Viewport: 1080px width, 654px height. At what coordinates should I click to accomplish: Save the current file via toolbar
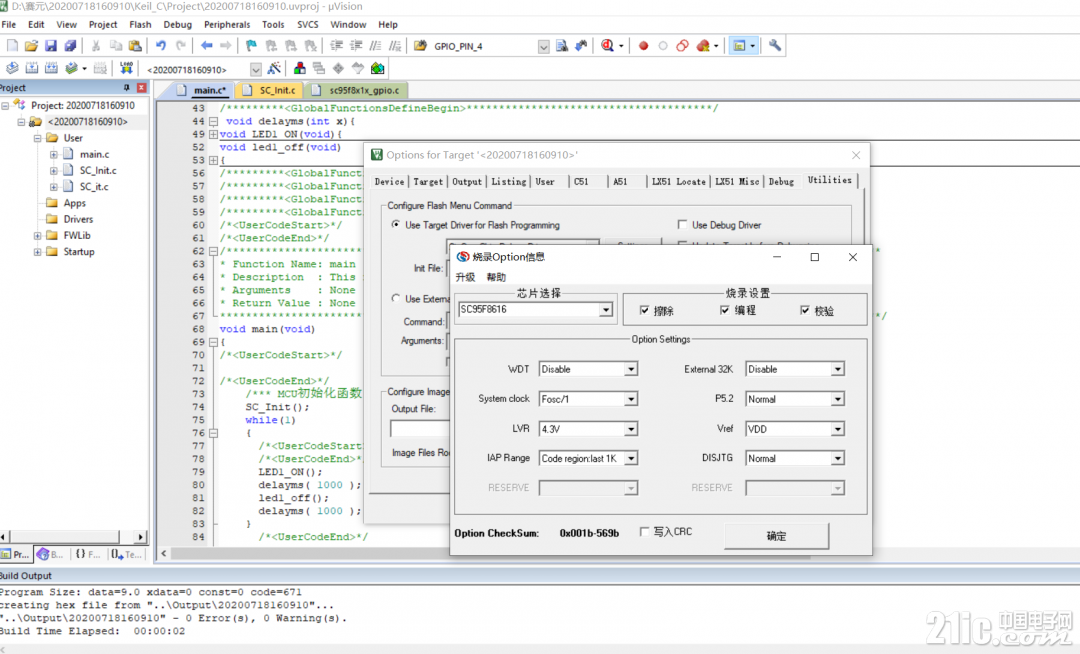click(51, 46)
